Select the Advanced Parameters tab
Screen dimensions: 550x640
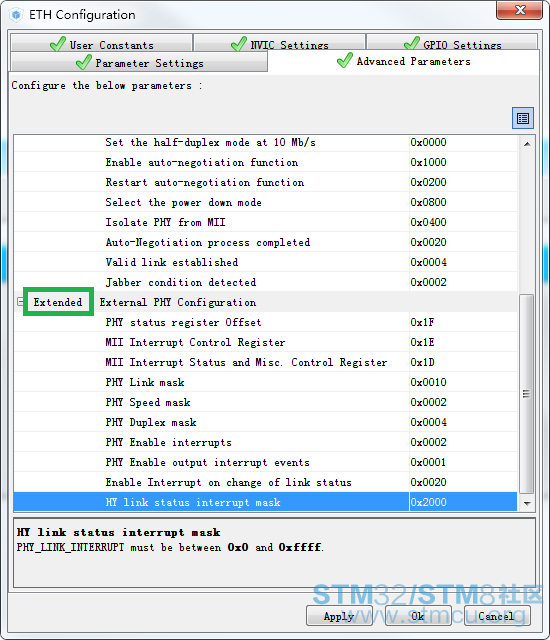[x=404, y=62]
